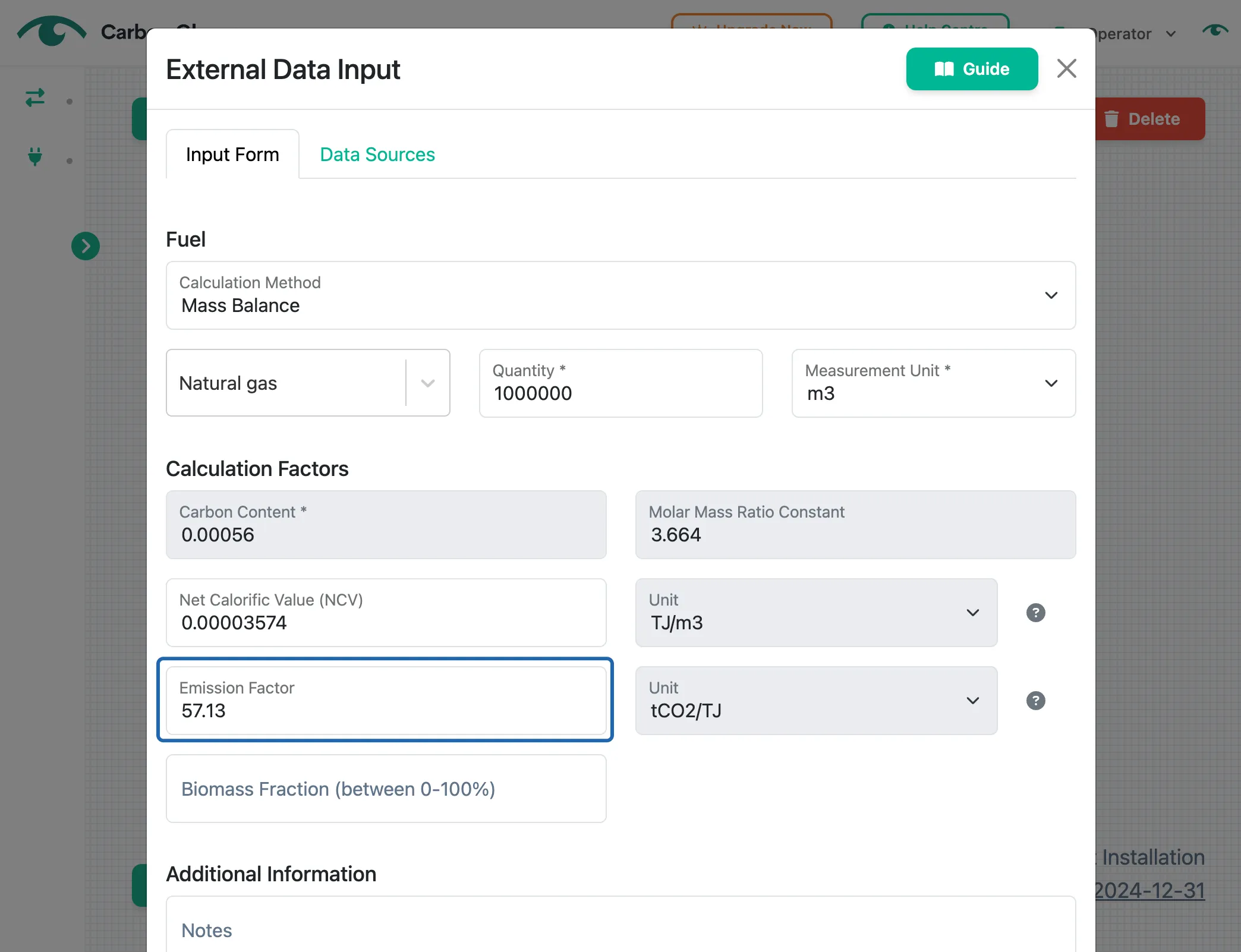Viewport: 1241px width, 952px height.
Task: Click the eye logo at top left
Action: (x=52, y=31)
